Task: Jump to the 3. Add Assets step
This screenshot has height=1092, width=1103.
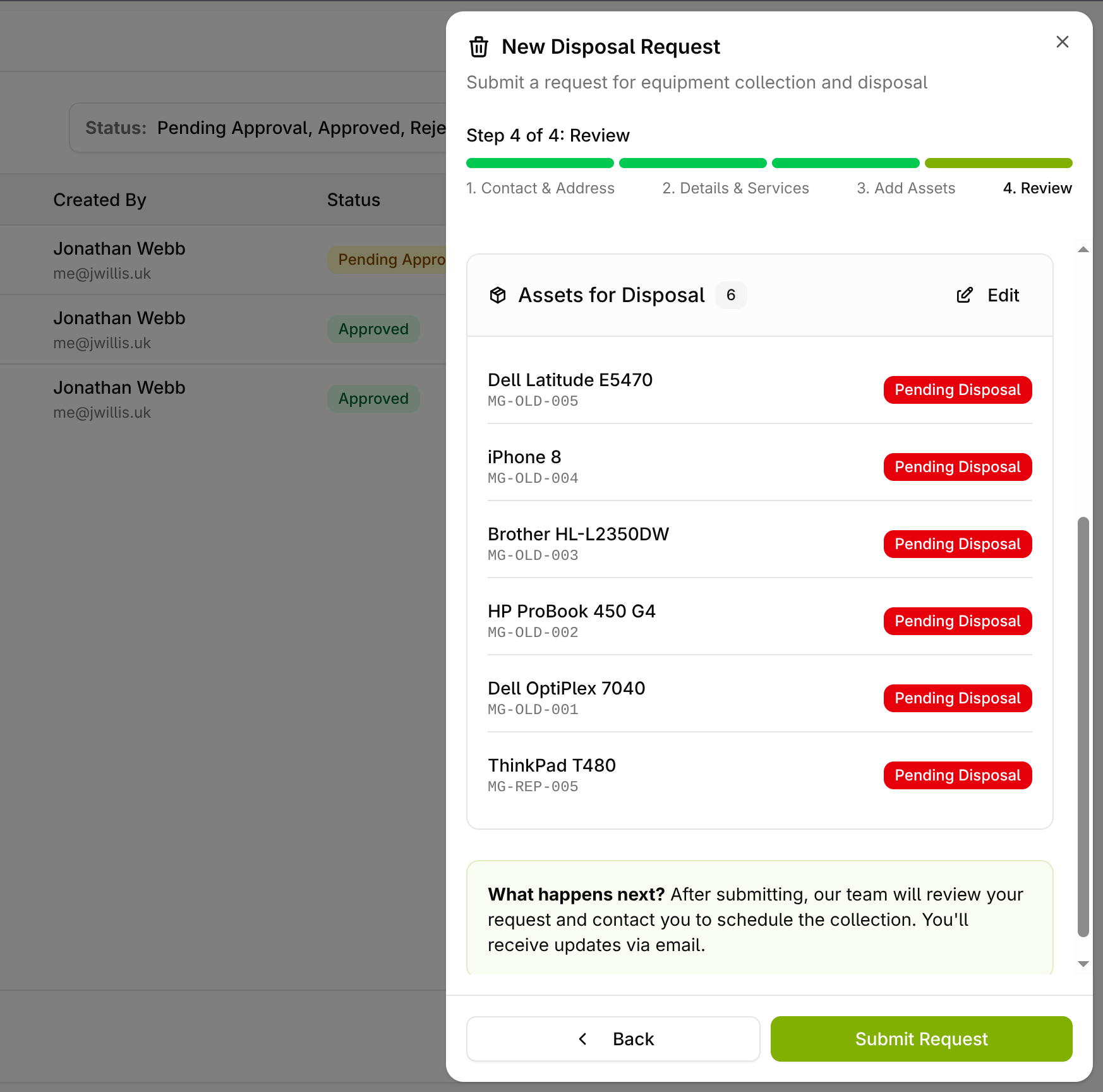Action: tap(906, 188)
